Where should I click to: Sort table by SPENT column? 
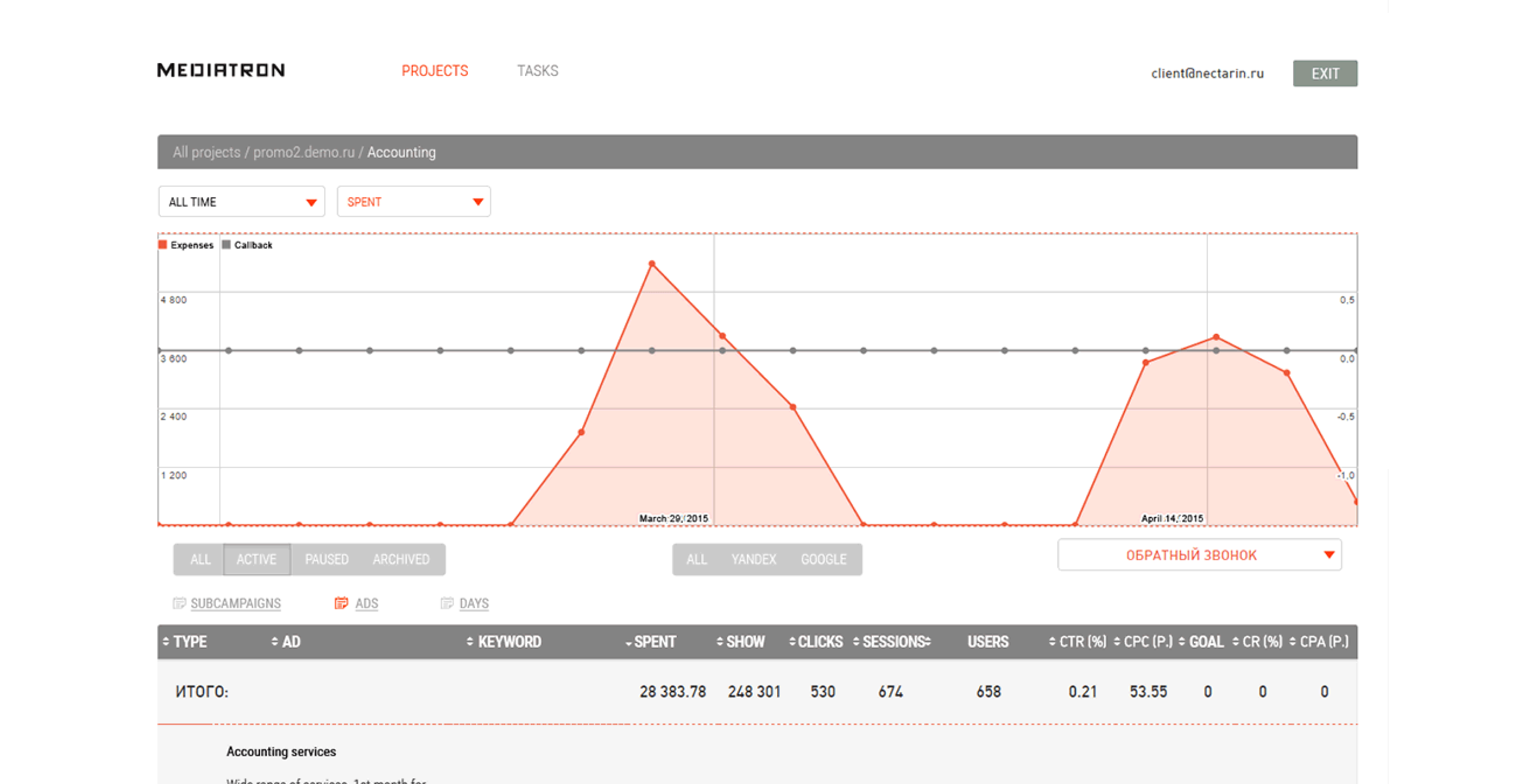coord(650,642)
